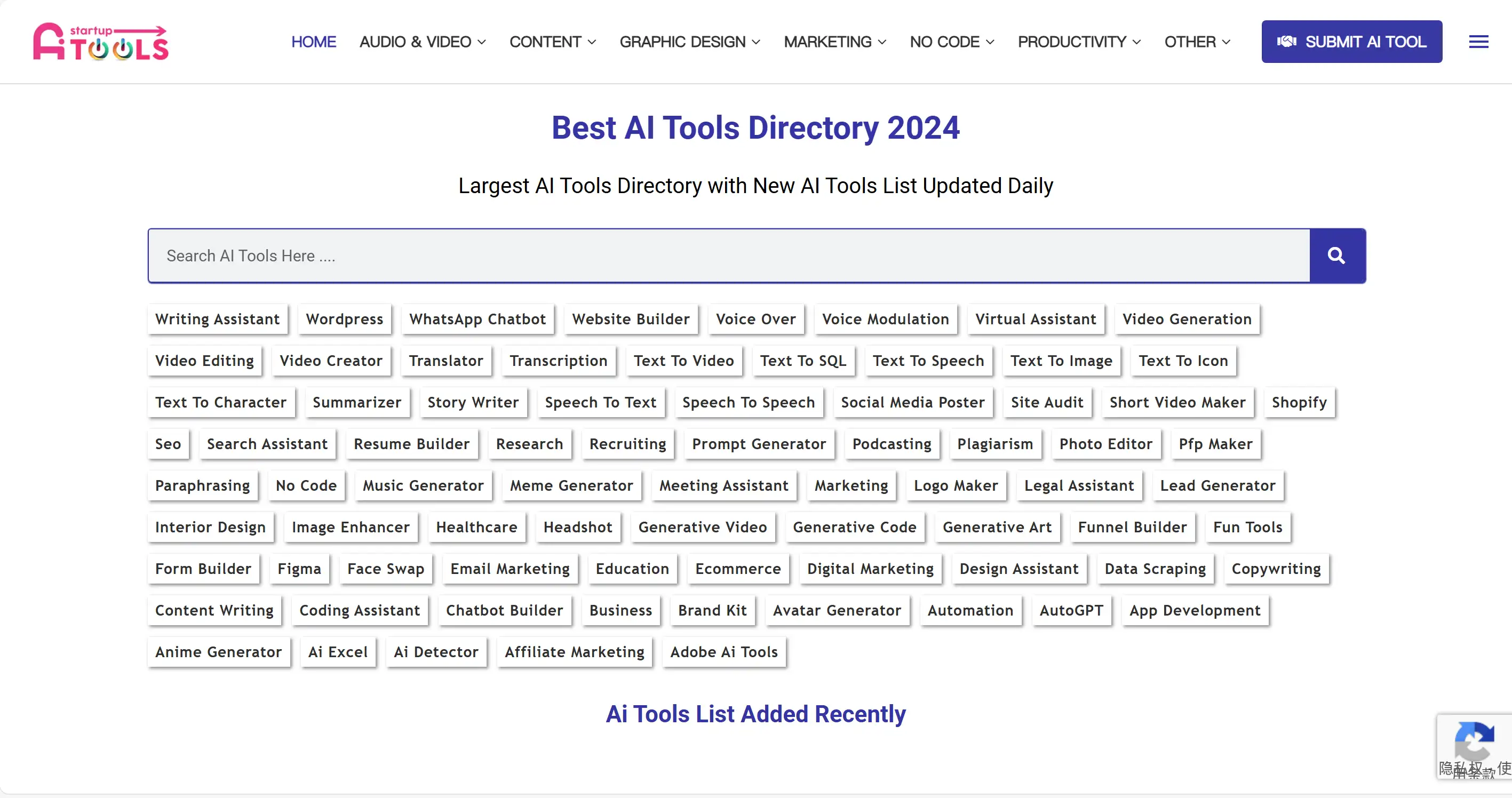The width and height of the screenshot is (1512, 798).
Task: Select the Speech To Text tag
Action: tap(600, 403)
